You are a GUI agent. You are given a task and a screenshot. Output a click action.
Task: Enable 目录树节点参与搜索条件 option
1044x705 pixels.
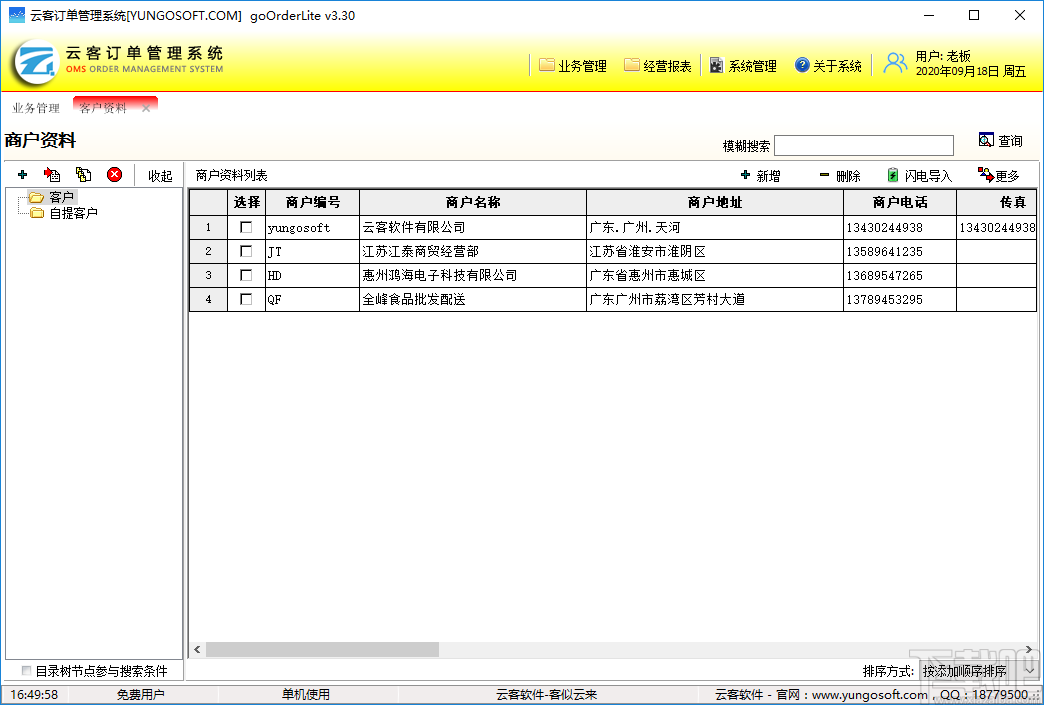point(26,670)
